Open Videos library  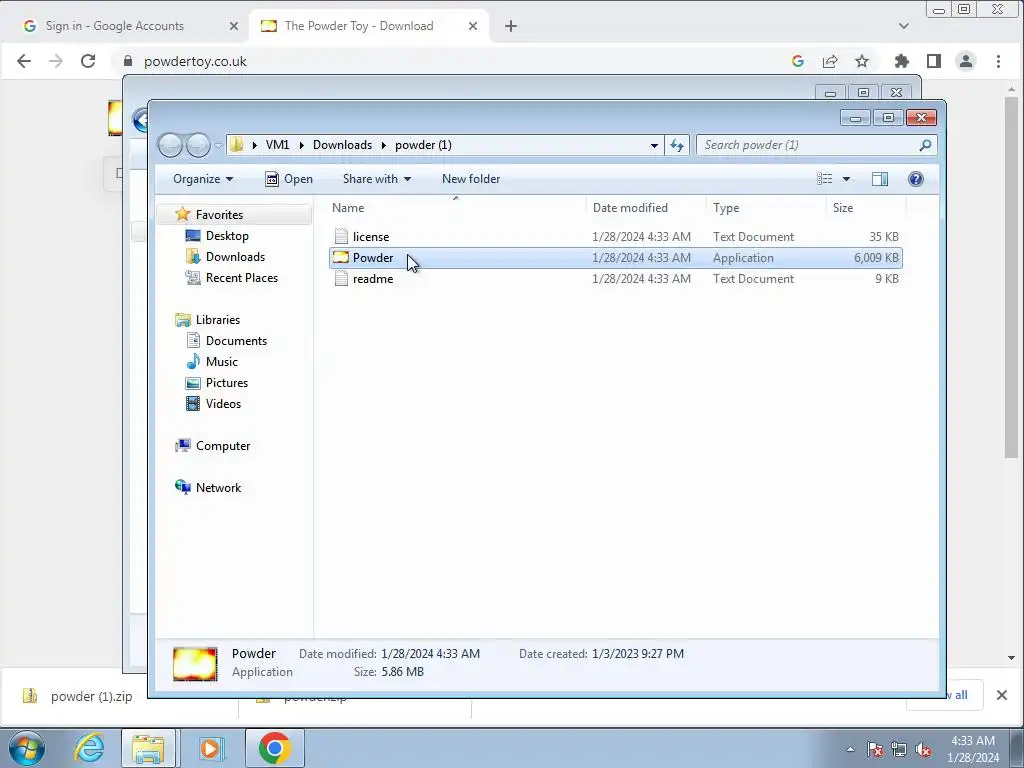pyautogui.click(x=223, y=404)
